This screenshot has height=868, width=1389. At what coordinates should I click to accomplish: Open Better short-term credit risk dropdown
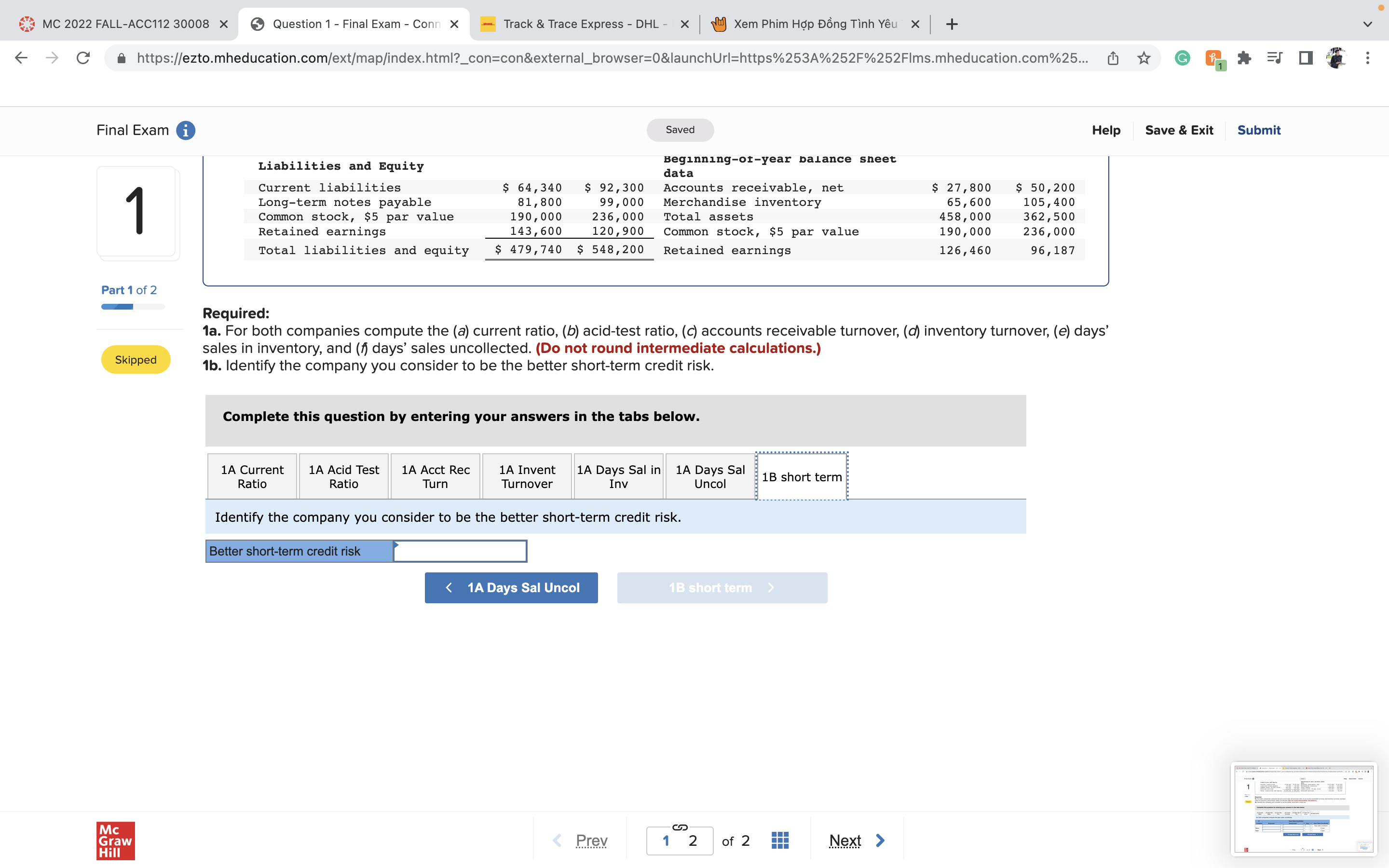pyautogui.click(x=460, y=551)
